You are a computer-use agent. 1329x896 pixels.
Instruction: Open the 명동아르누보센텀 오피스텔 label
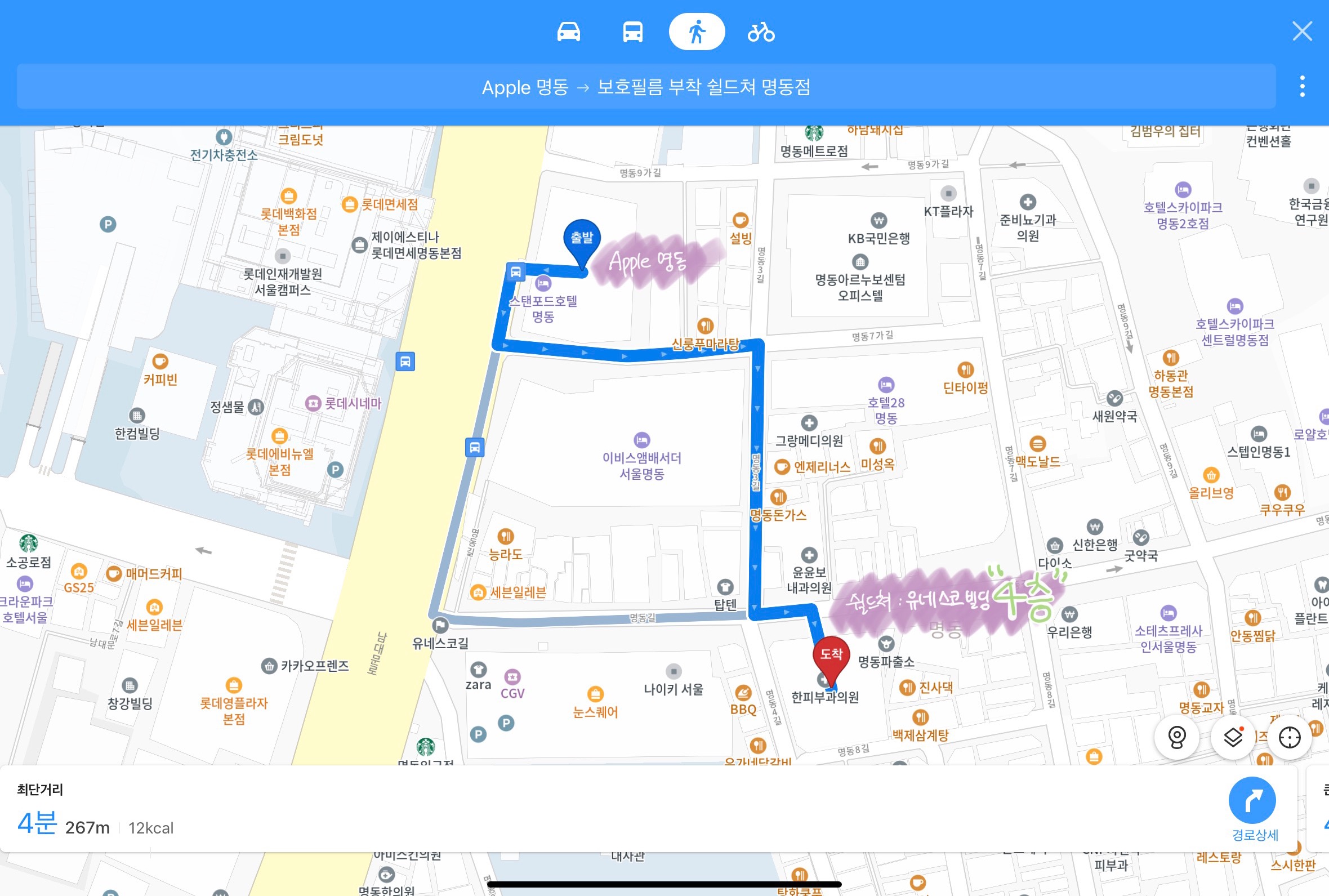[860, 287]
